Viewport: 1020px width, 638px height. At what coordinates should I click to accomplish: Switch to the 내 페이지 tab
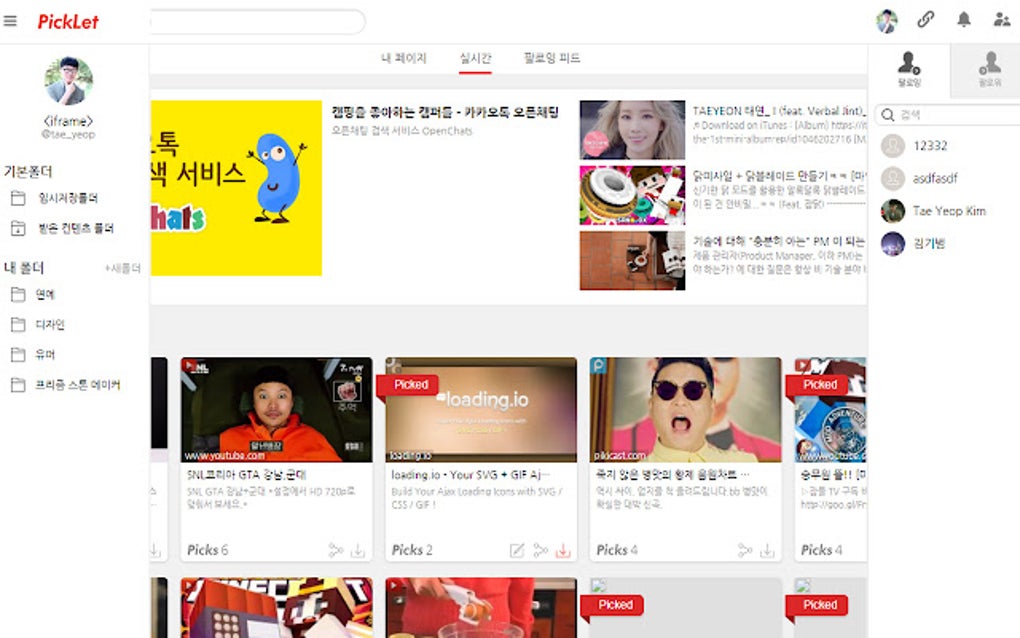click(403, 59)
